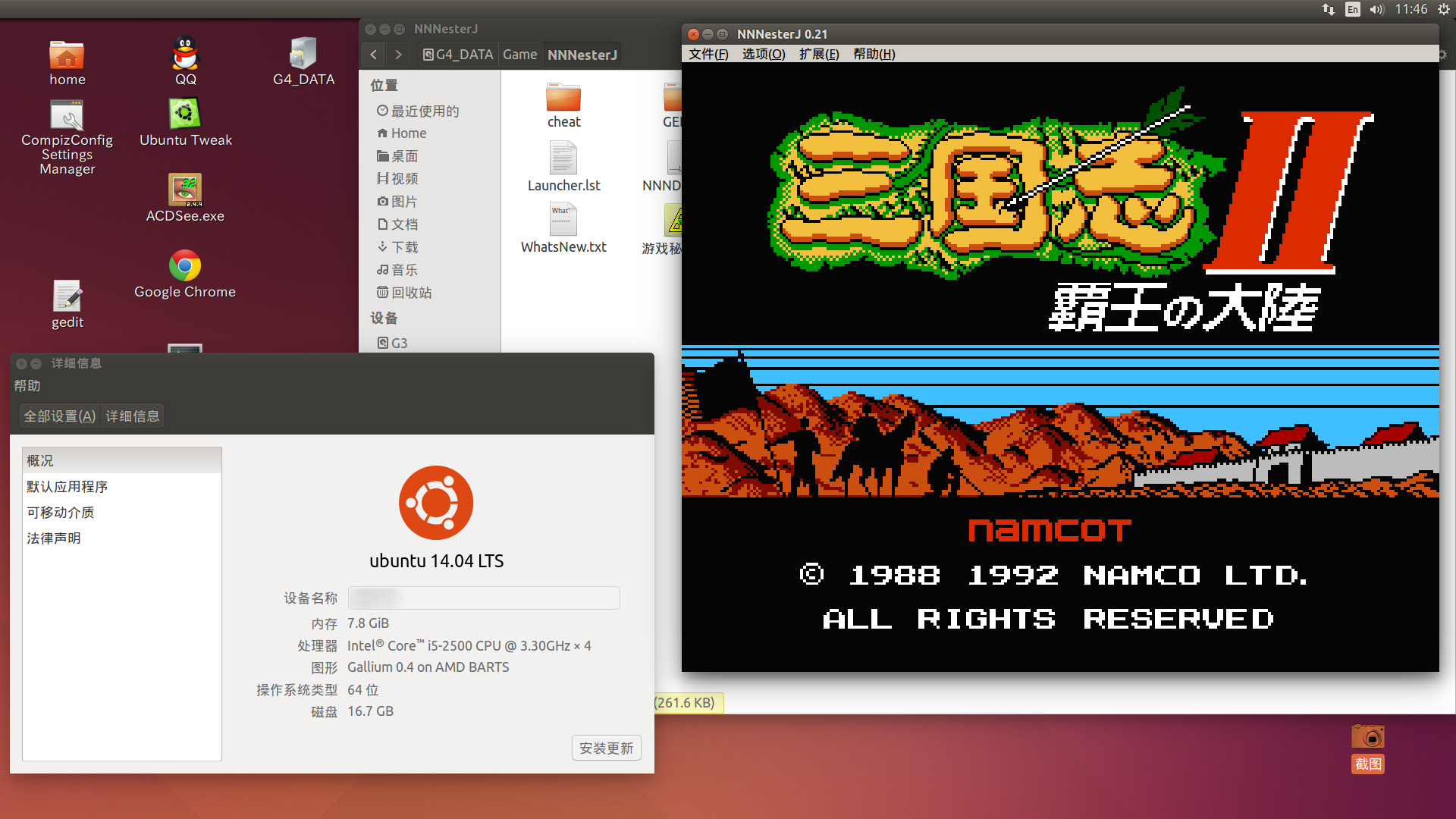
Task: Click 安装更新 button
Action: pos(606,748)
